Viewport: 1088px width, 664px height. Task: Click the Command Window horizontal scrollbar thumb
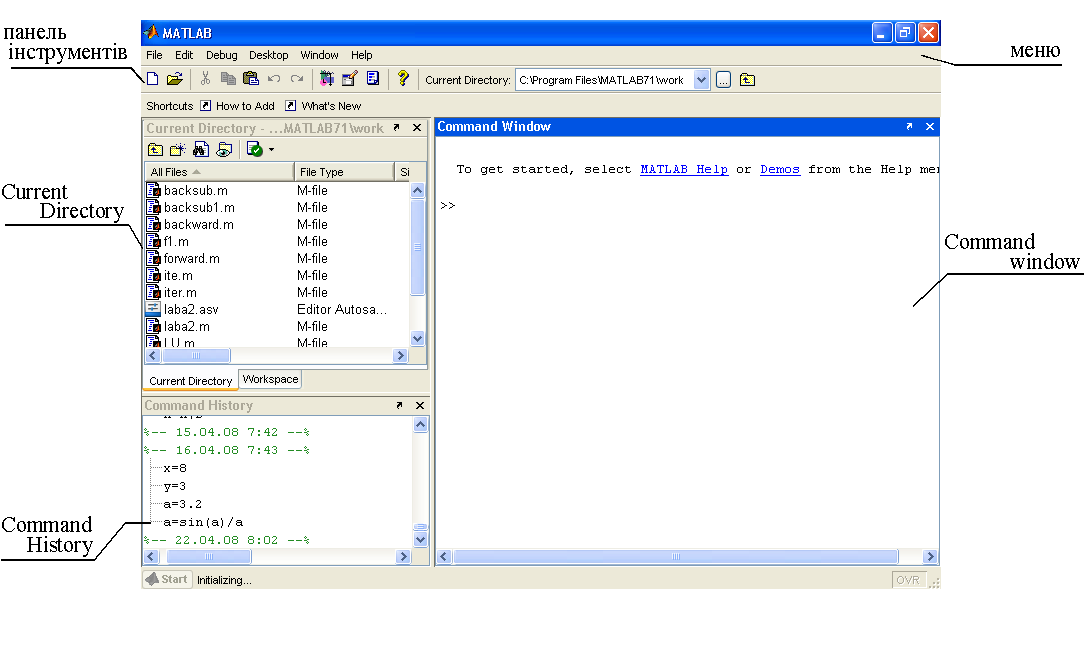click(x=675, y=556)
